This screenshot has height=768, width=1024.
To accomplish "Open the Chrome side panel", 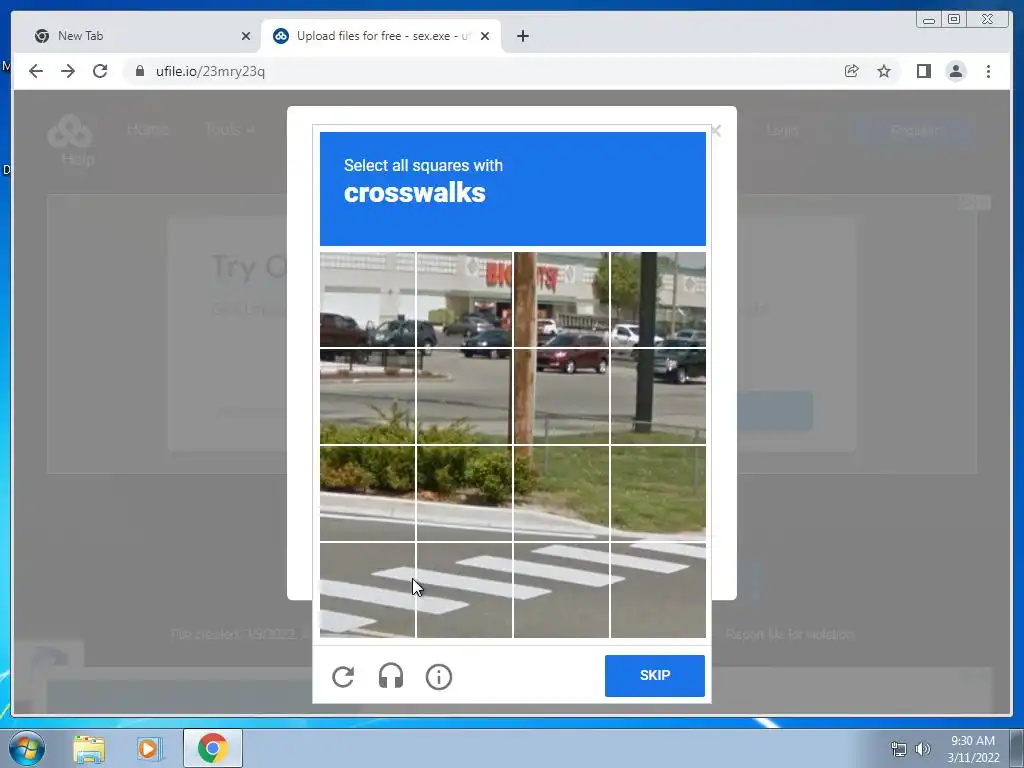I will 923,71.
